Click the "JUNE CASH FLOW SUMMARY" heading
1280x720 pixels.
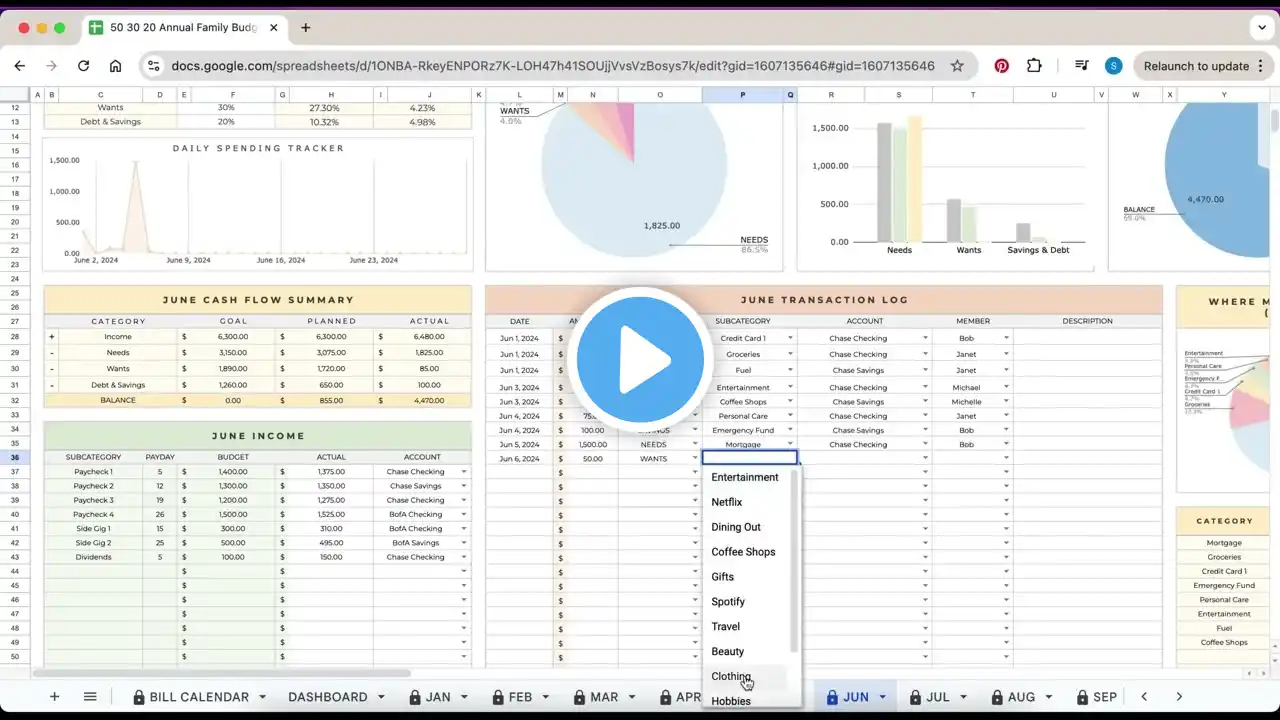click(258, 300)
